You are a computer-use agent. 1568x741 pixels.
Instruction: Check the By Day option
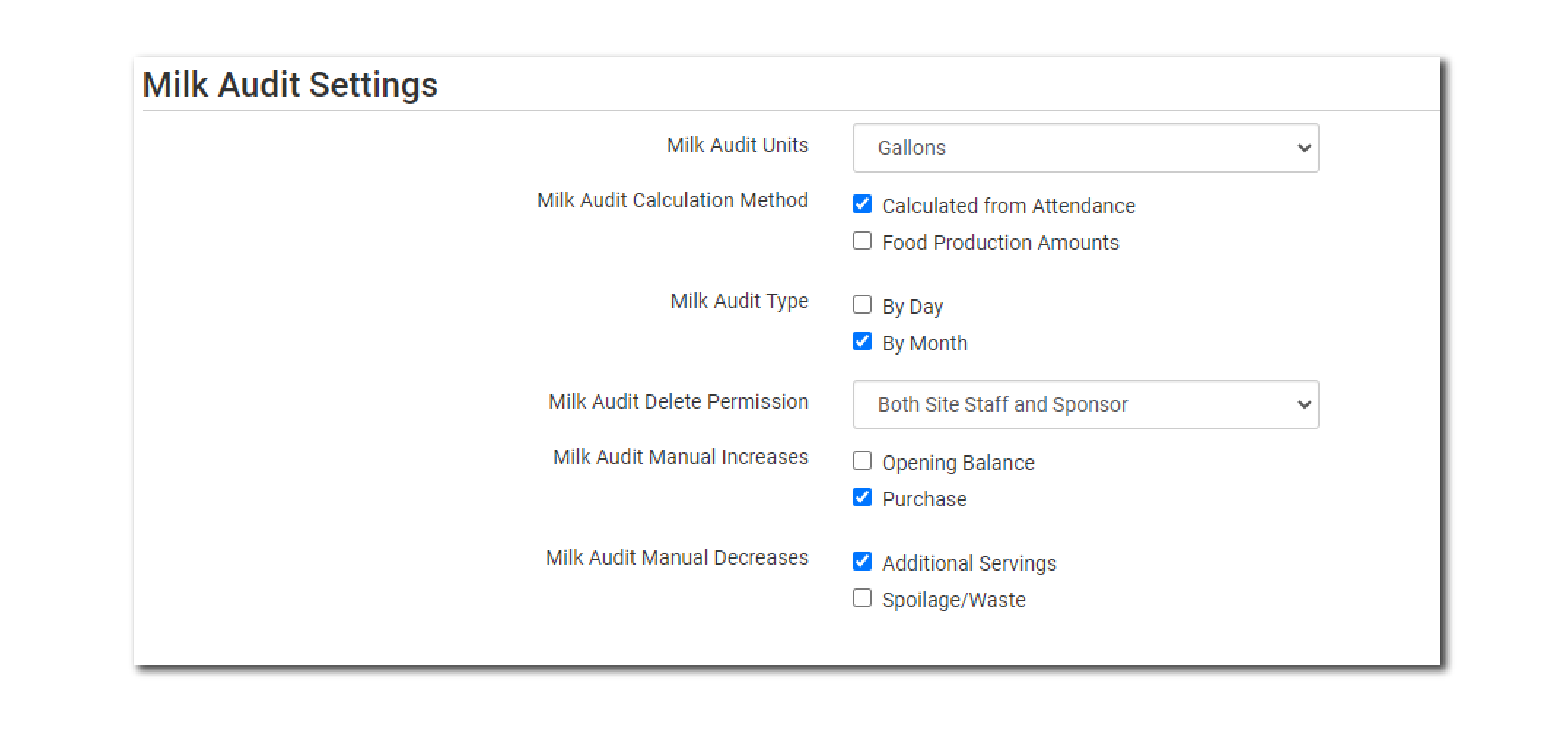862,305
